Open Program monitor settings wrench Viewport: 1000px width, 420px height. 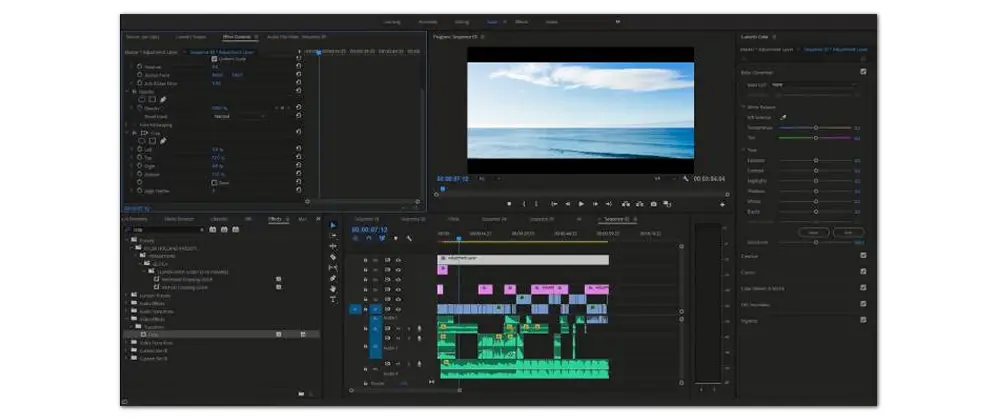click(686, 179)
